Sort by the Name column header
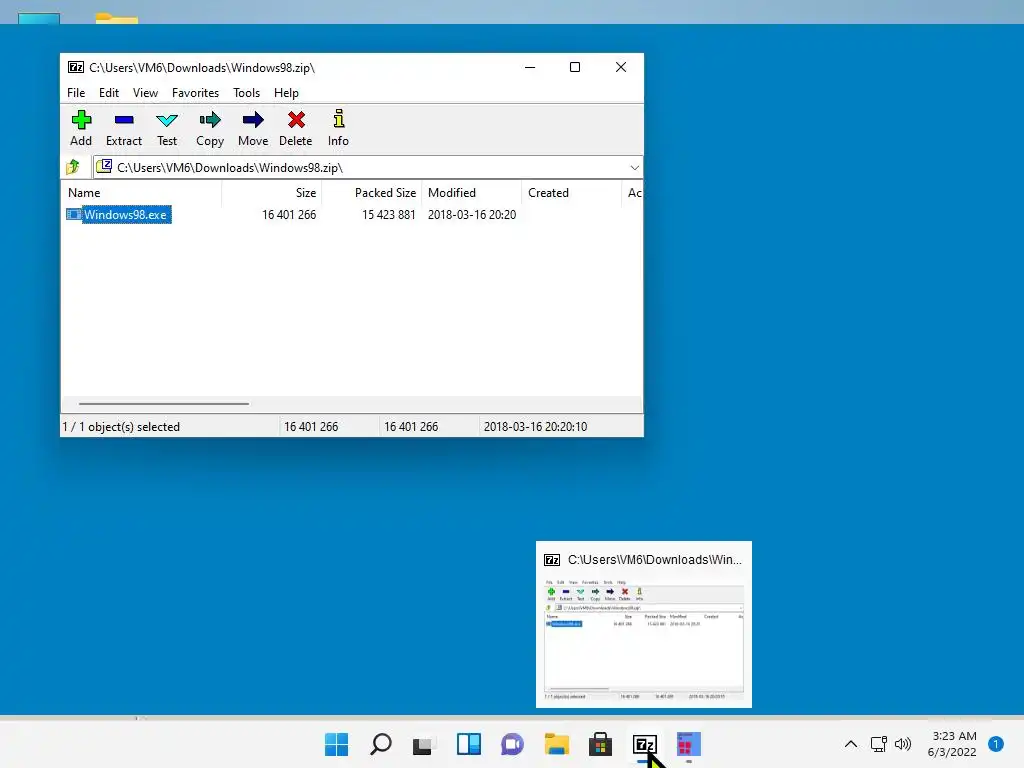Viewport: 1024px width, 768px height. (141, 193)
